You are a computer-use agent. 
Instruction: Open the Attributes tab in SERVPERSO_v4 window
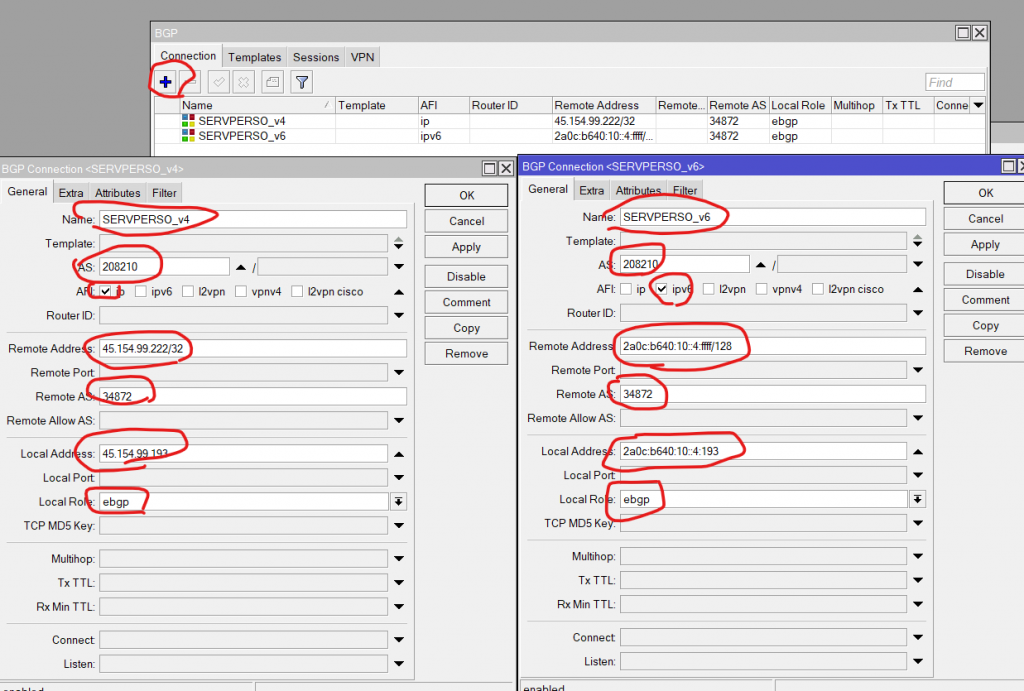(x=118, y=193)
